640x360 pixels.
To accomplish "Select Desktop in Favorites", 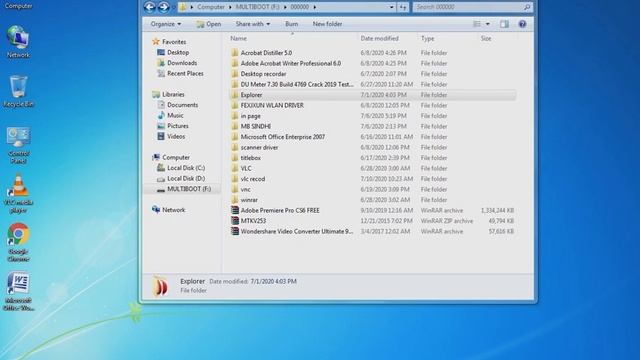I will pos(178,52).
